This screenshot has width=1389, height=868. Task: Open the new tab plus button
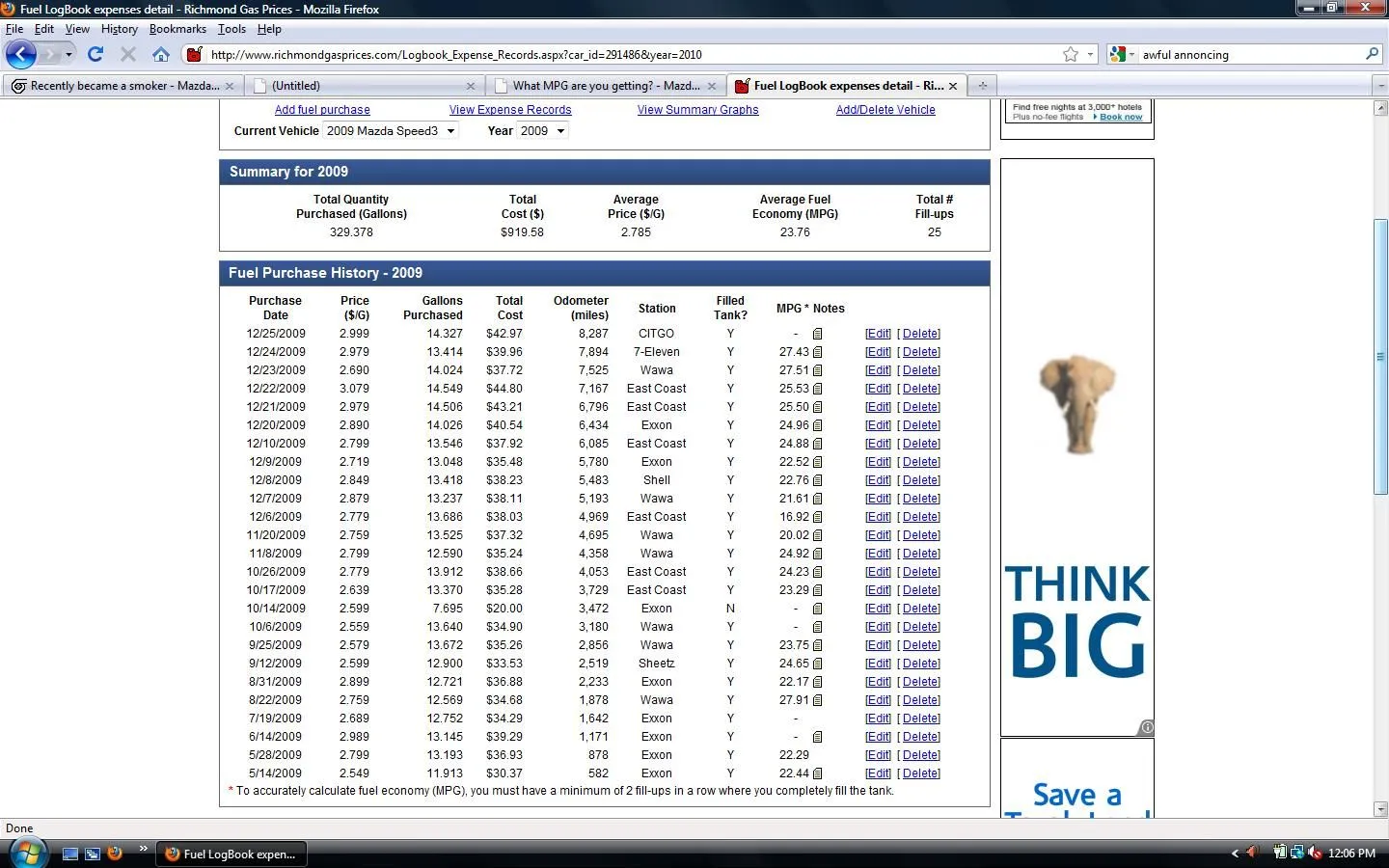(x=982, y=86)
